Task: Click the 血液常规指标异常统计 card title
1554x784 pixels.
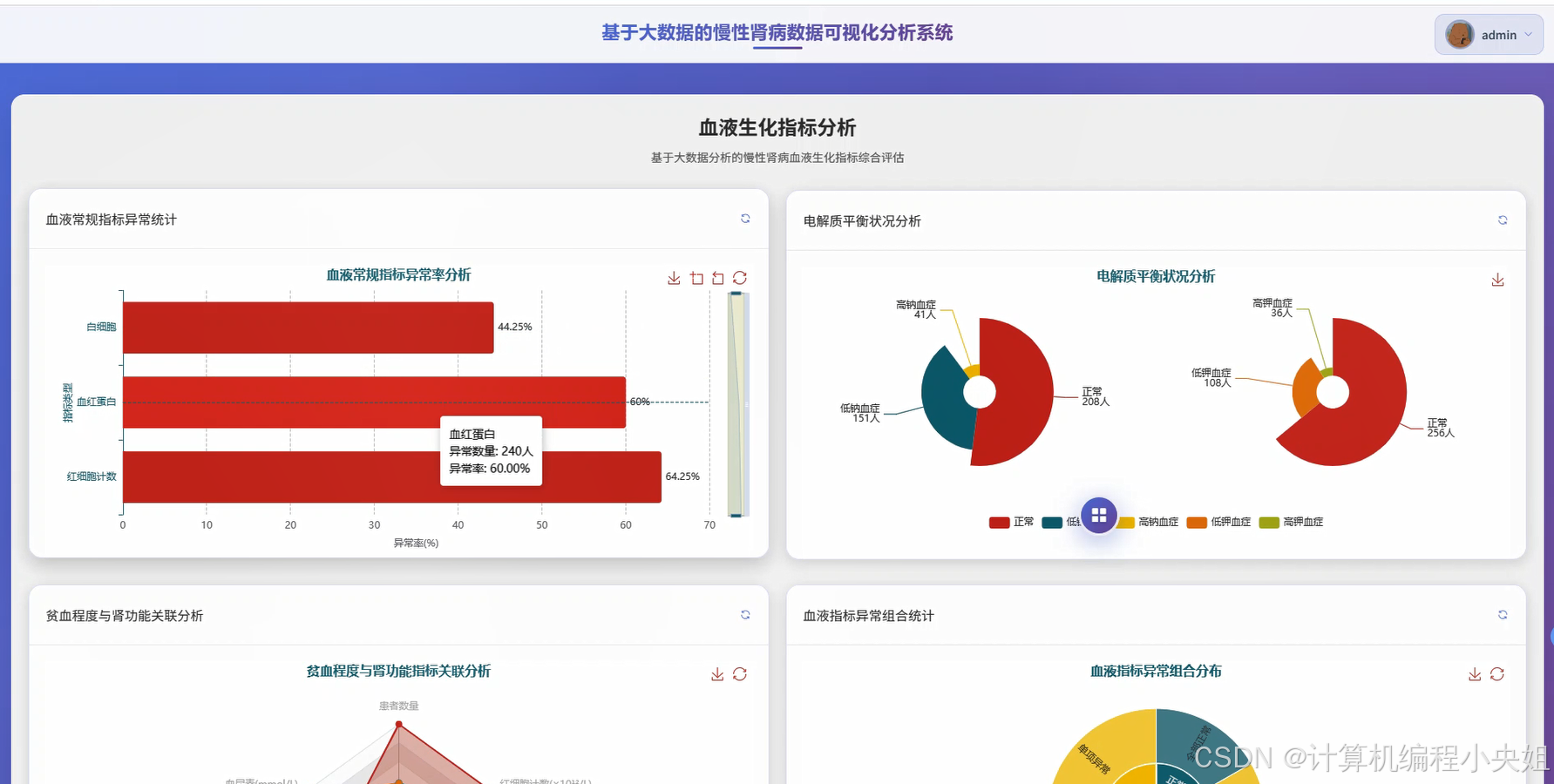Action: 112,220
